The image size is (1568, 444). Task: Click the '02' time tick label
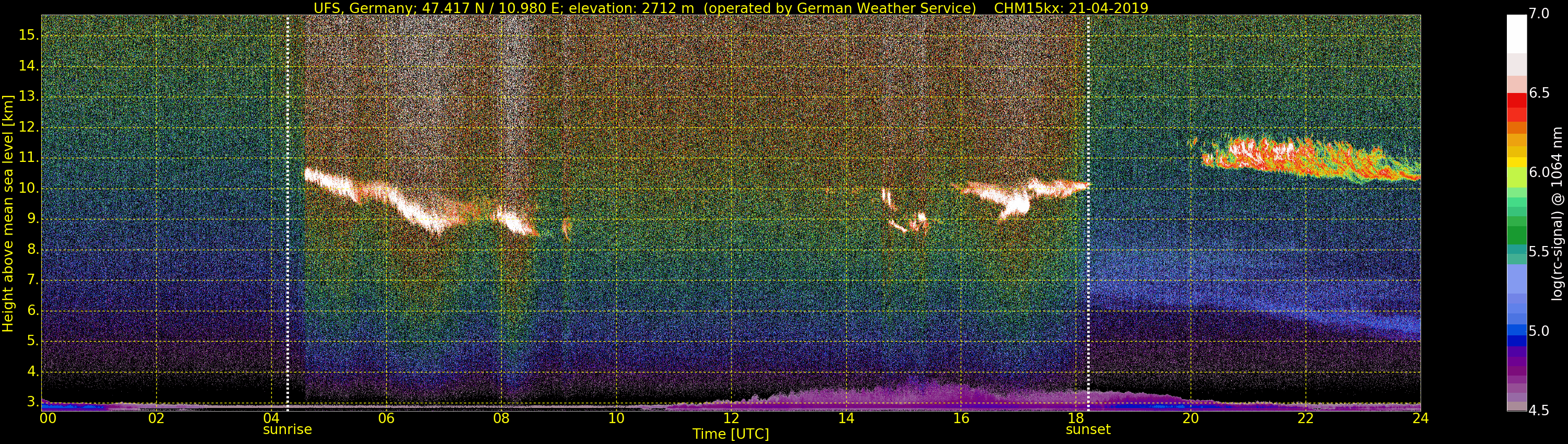(156, 418)
